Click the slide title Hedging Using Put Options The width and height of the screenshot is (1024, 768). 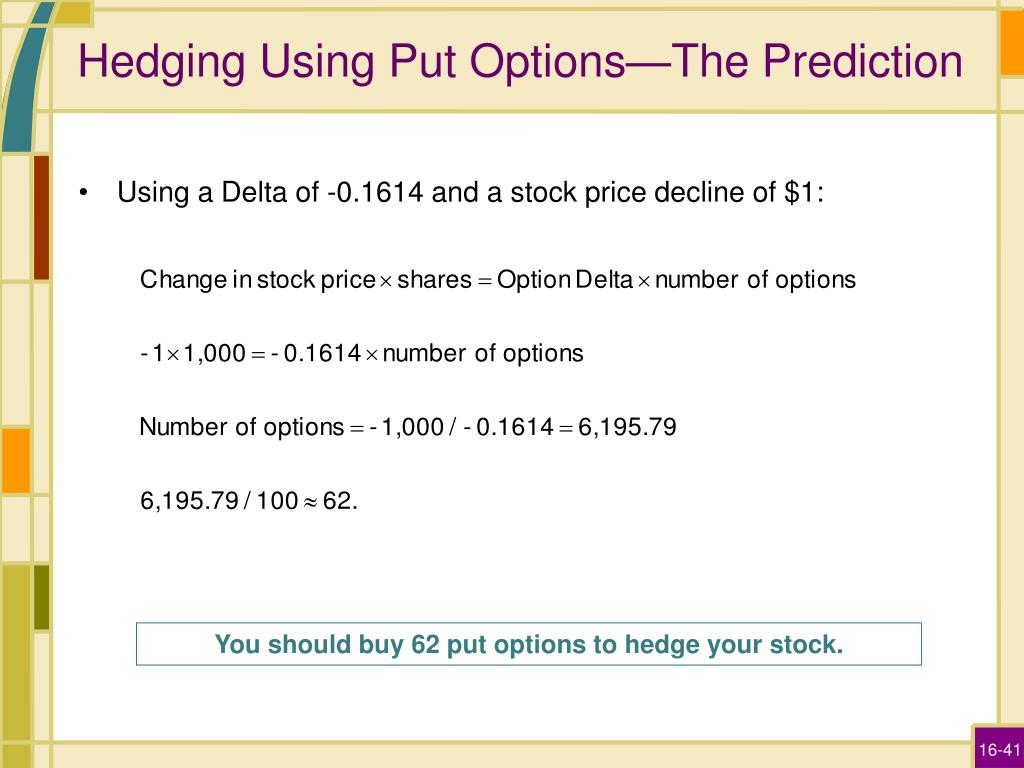520,62
